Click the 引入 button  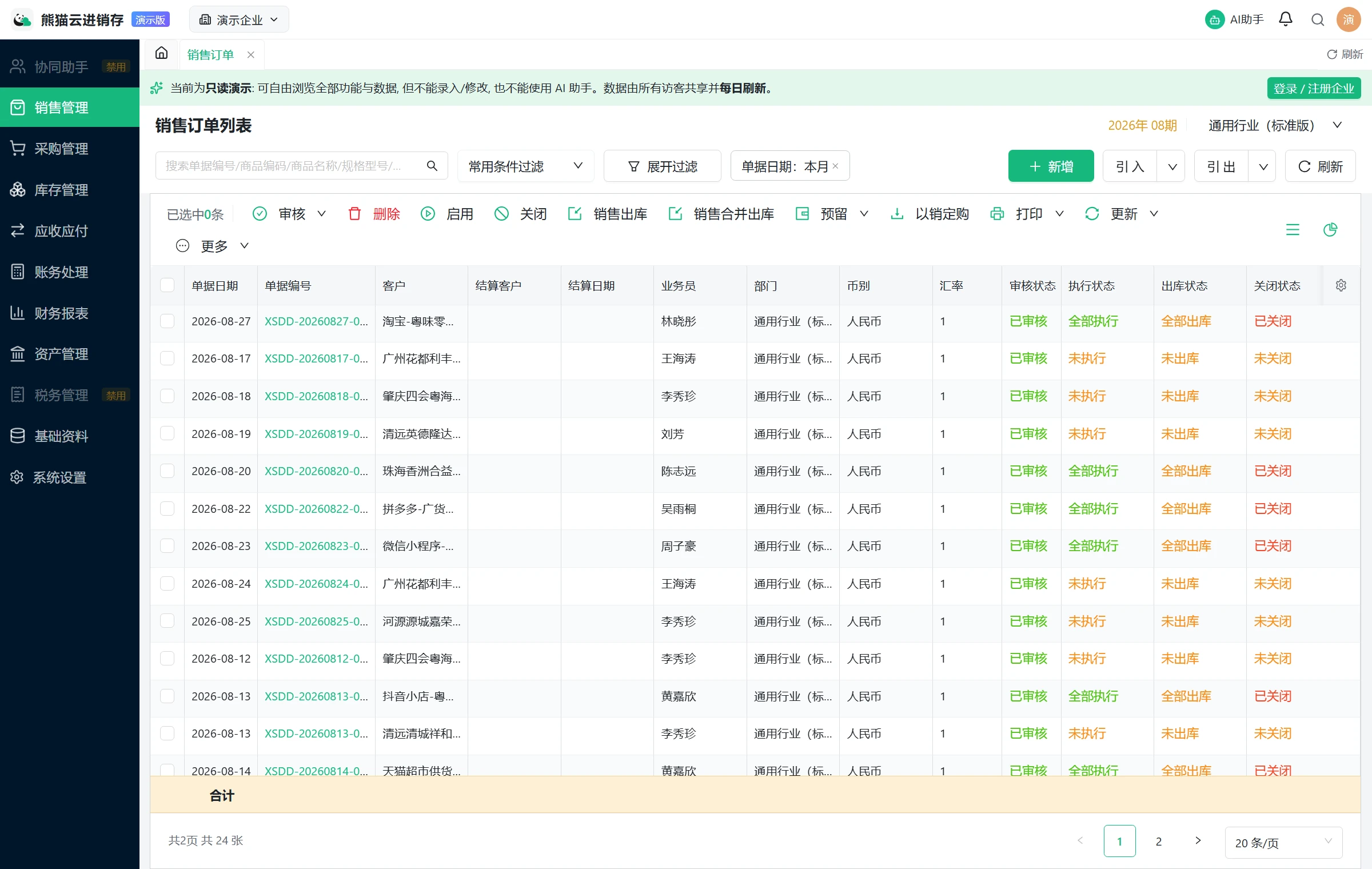click(1130, 166)
